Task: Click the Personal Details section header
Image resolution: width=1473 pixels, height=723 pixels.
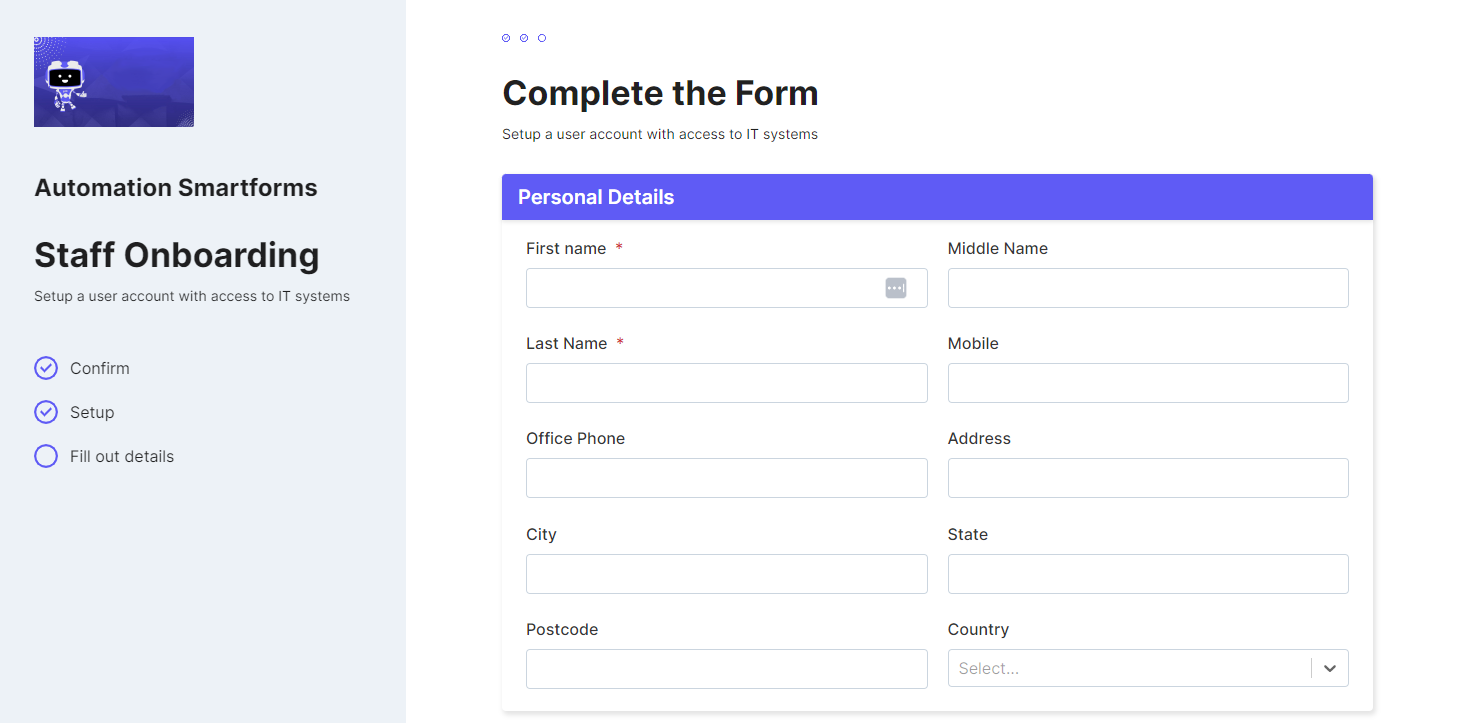Action: [x=937, y=197]
